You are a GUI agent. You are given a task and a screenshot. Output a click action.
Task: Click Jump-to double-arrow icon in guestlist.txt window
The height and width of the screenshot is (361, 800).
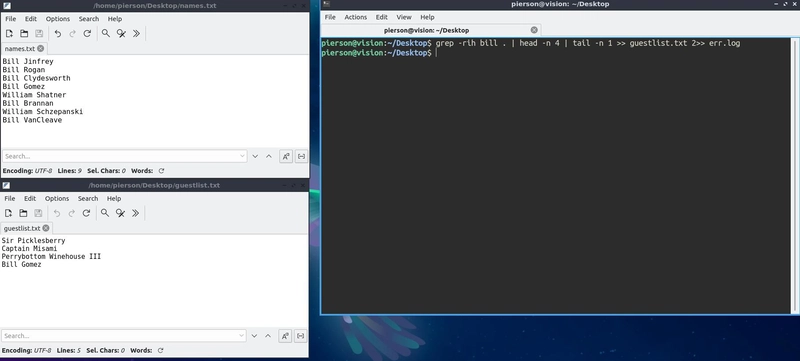pos(135,213)
